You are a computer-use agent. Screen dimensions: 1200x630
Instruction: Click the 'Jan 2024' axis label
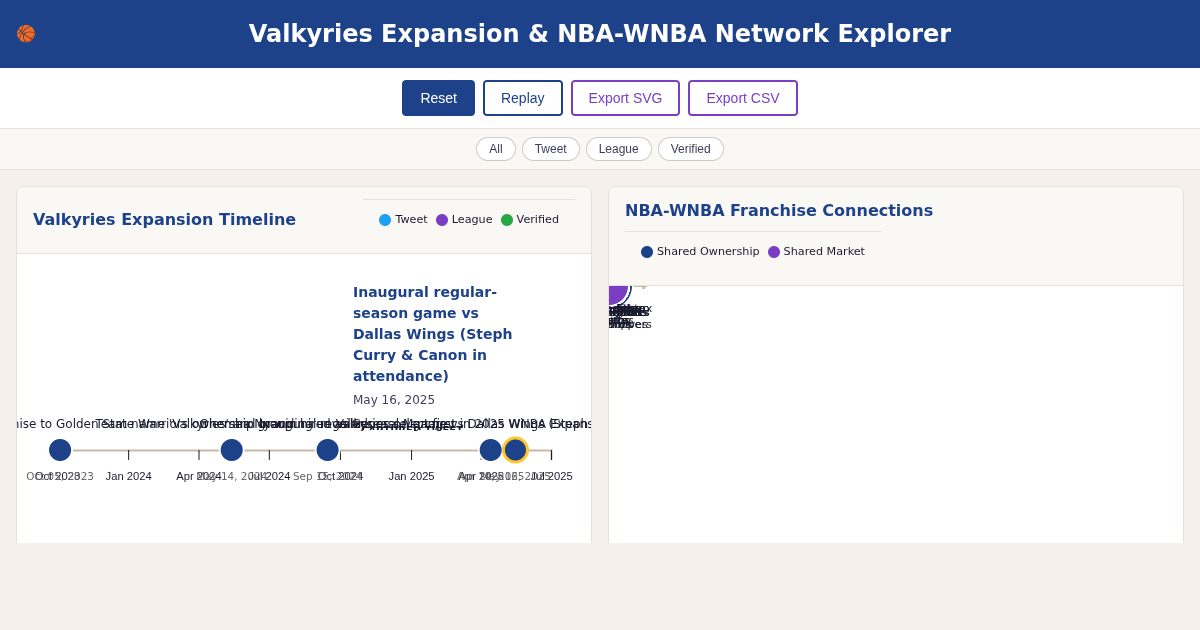click(129, 476)
